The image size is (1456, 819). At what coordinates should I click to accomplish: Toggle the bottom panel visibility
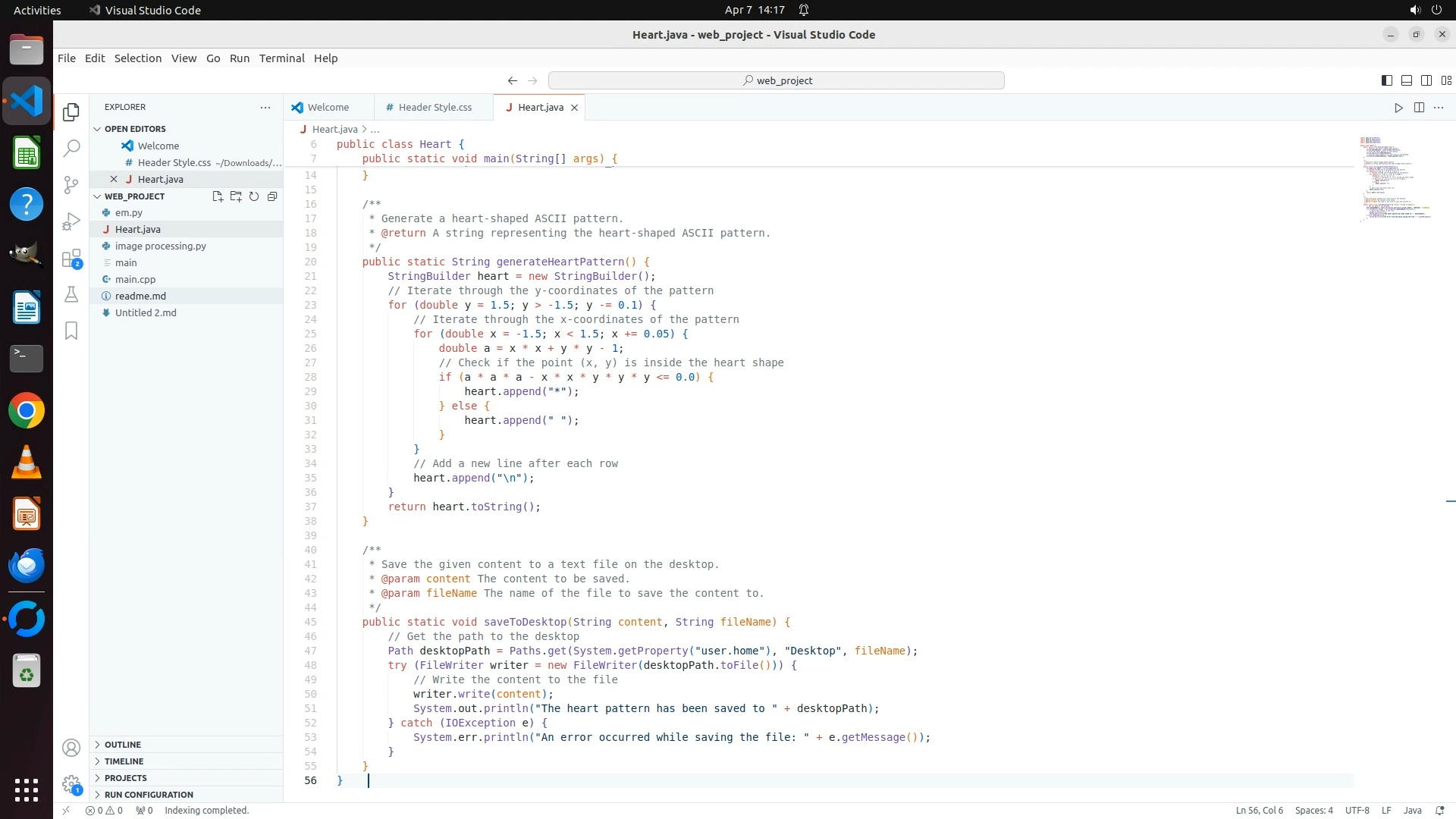[1407, 80]
